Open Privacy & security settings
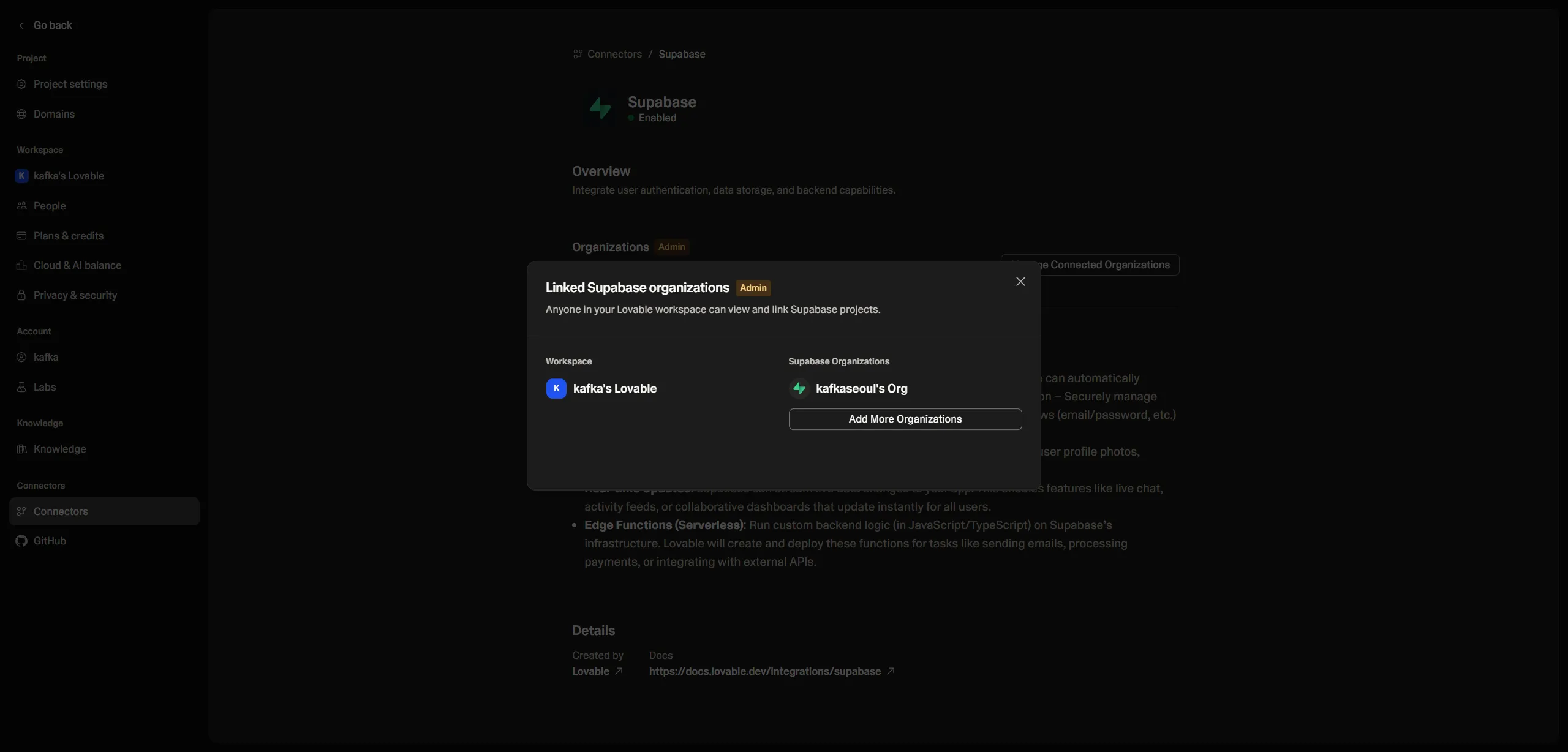 pos(74,295)
